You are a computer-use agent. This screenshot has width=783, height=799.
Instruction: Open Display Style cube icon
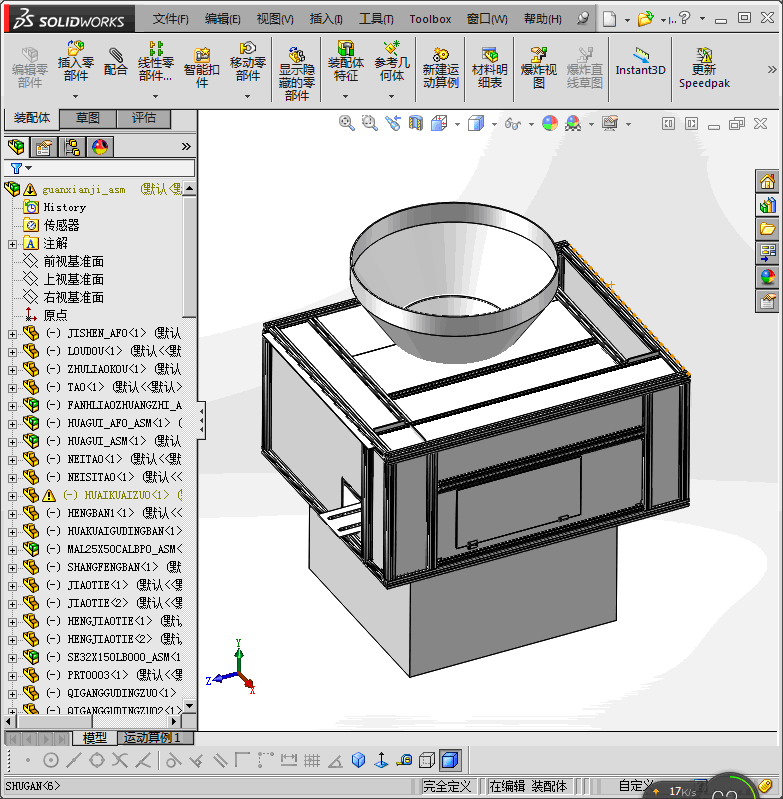click(476, 123)
